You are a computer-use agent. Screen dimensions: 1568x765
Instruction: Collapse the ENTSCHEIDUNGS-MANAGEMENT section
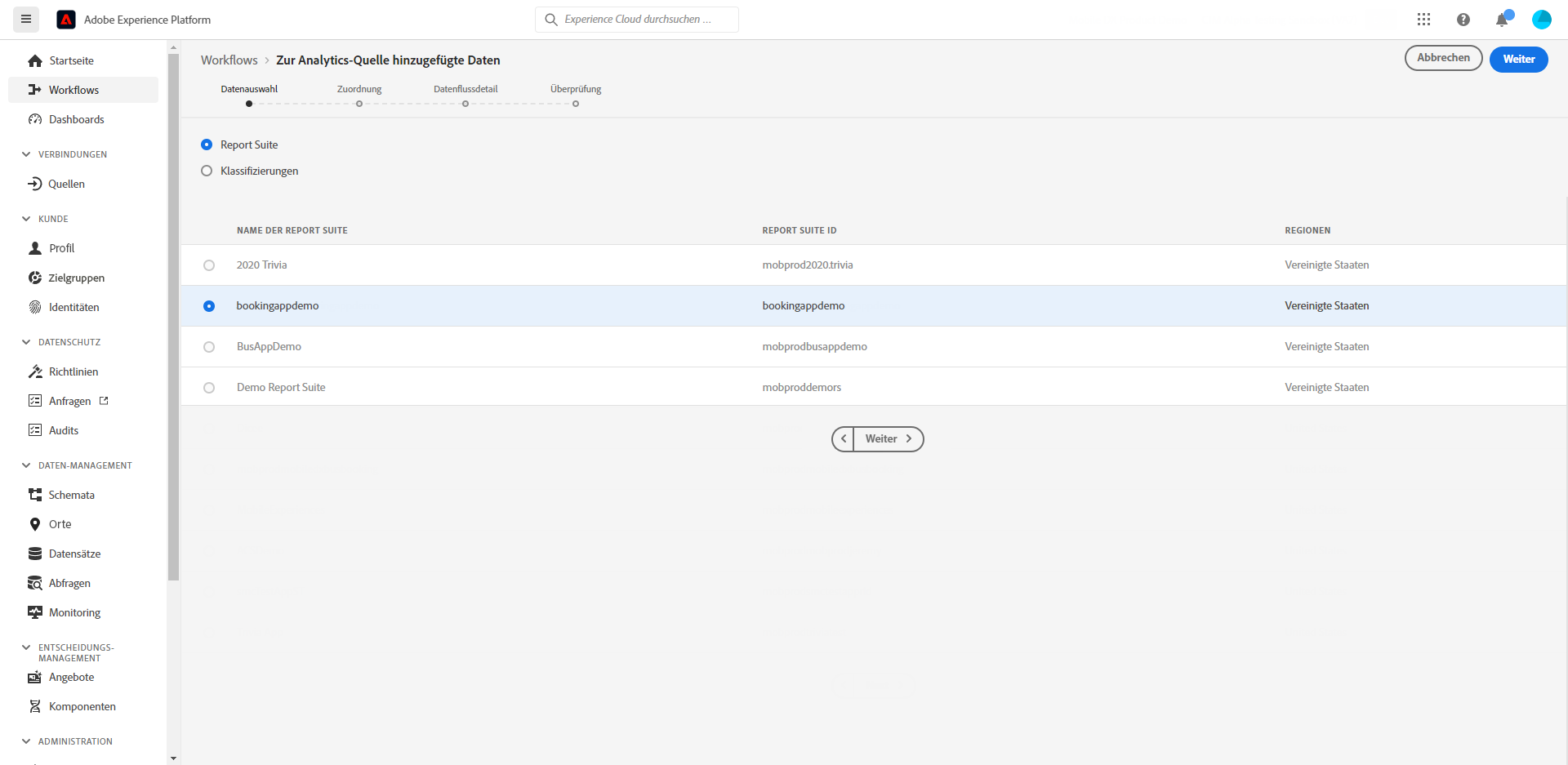[x=26, y=647]
